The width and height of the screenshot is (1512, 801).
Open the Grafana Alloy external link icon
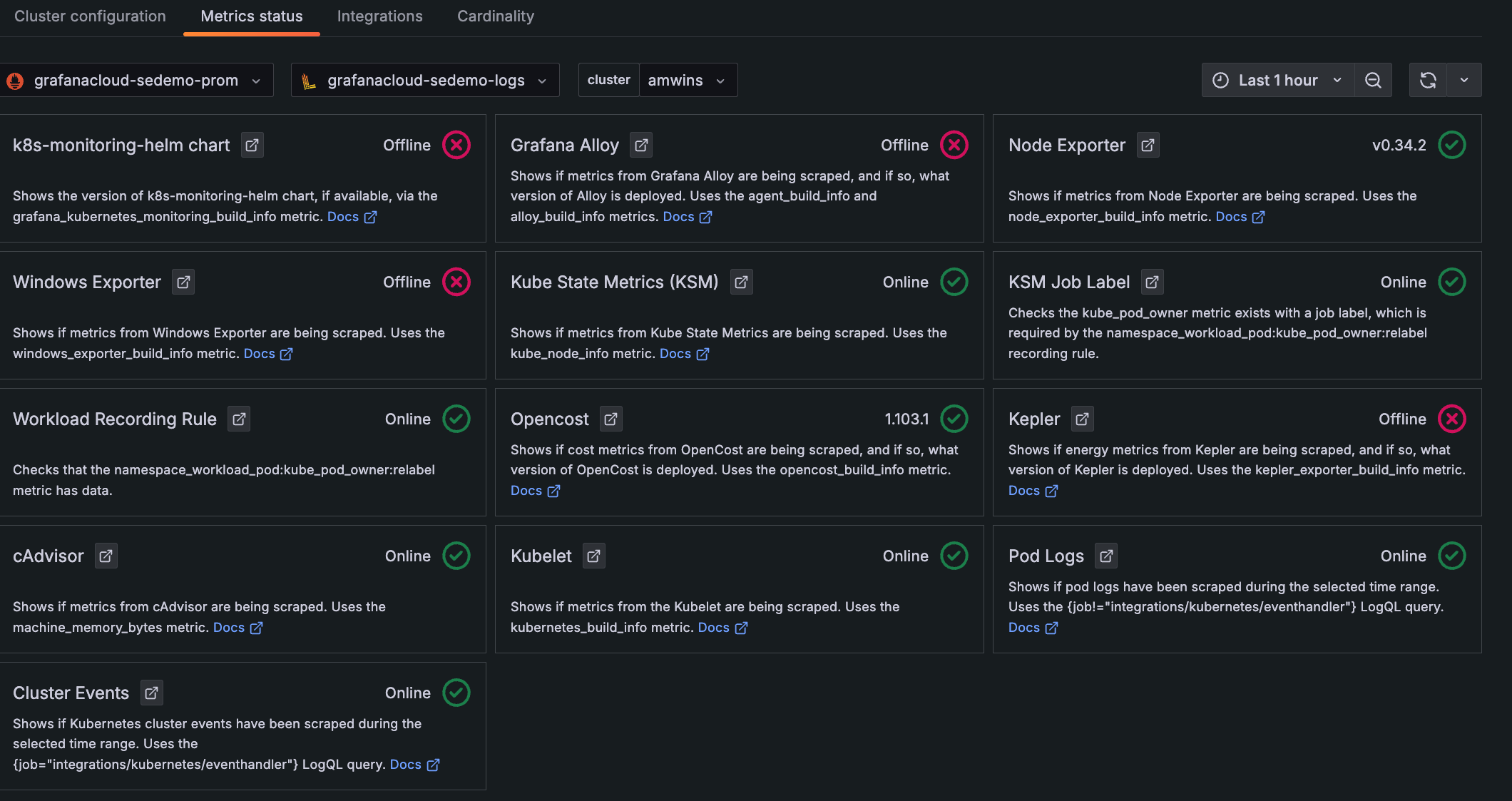click(x=640, y=145)
